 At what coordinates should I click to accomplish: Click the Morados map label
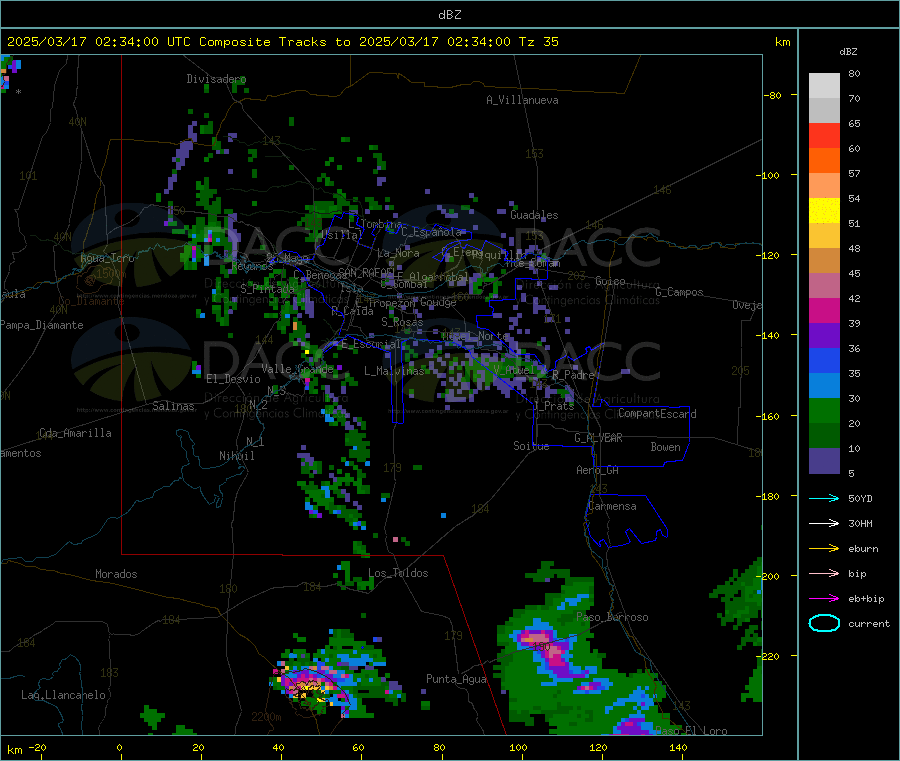[116, 574]
